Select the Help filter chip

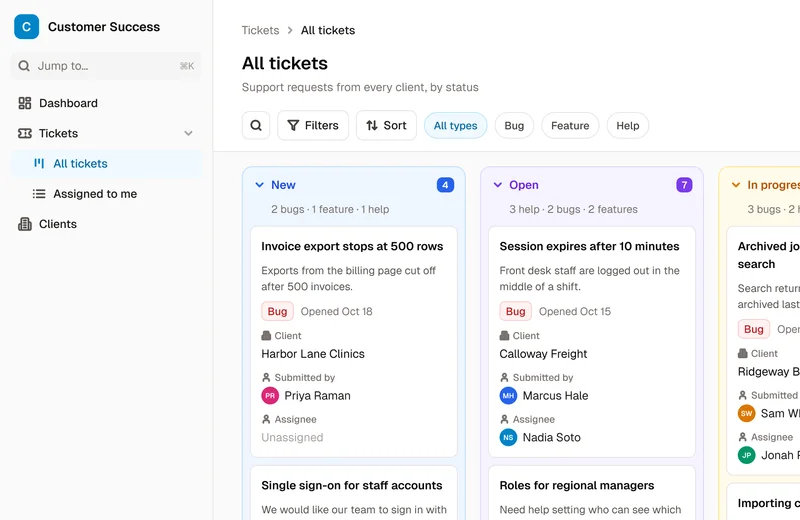[x=628, y=126]
